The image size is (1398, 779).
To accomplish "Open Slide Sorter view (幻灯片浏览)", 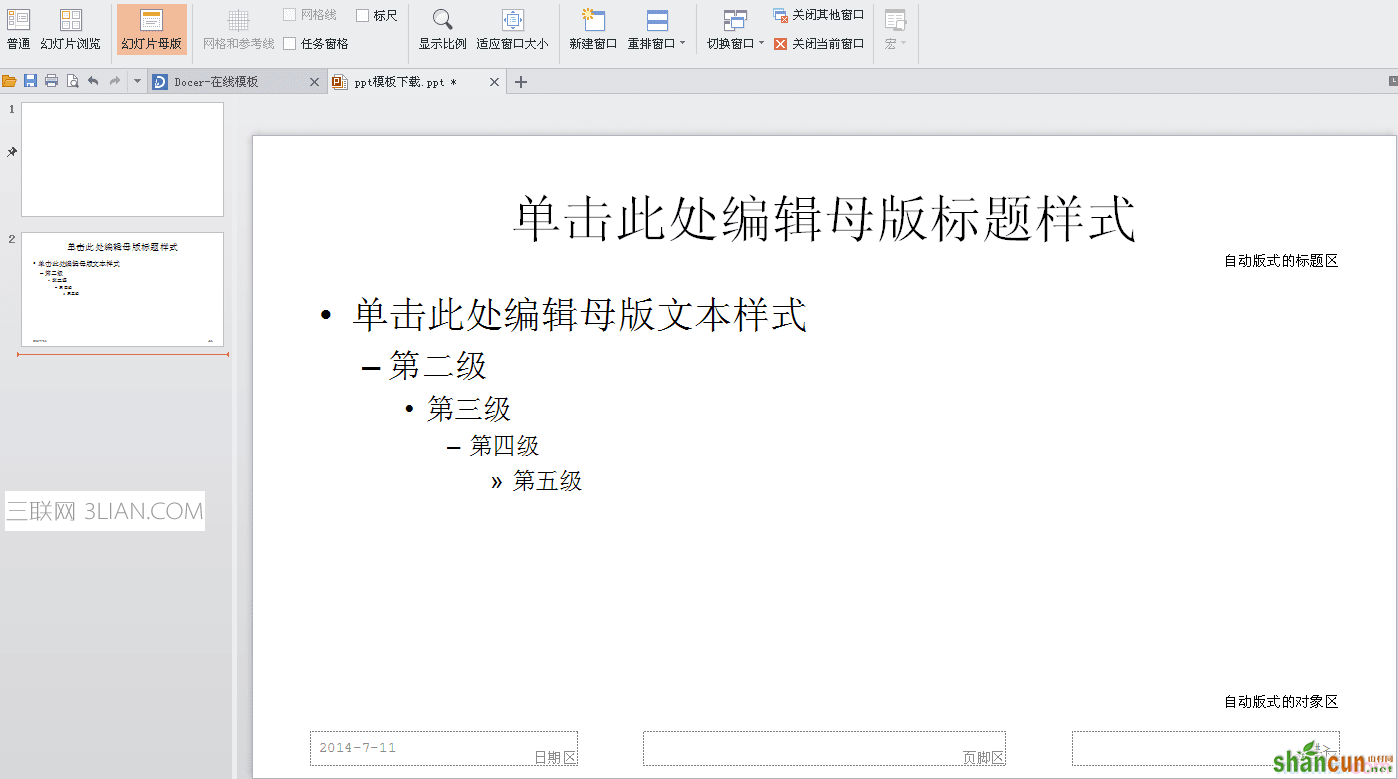I will pos(71,29).
